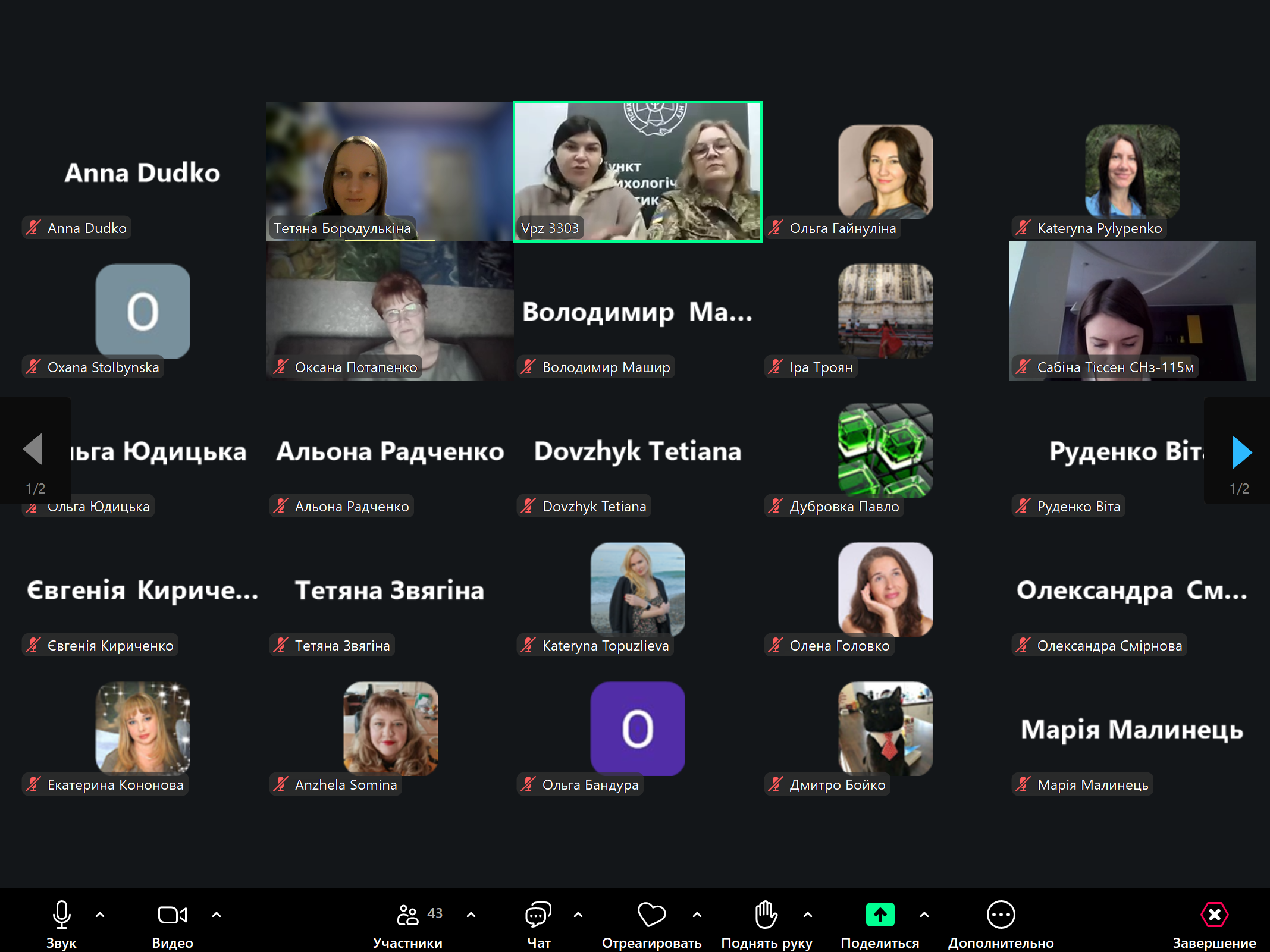Click the green Поделиться share icon

pos(880,915)
